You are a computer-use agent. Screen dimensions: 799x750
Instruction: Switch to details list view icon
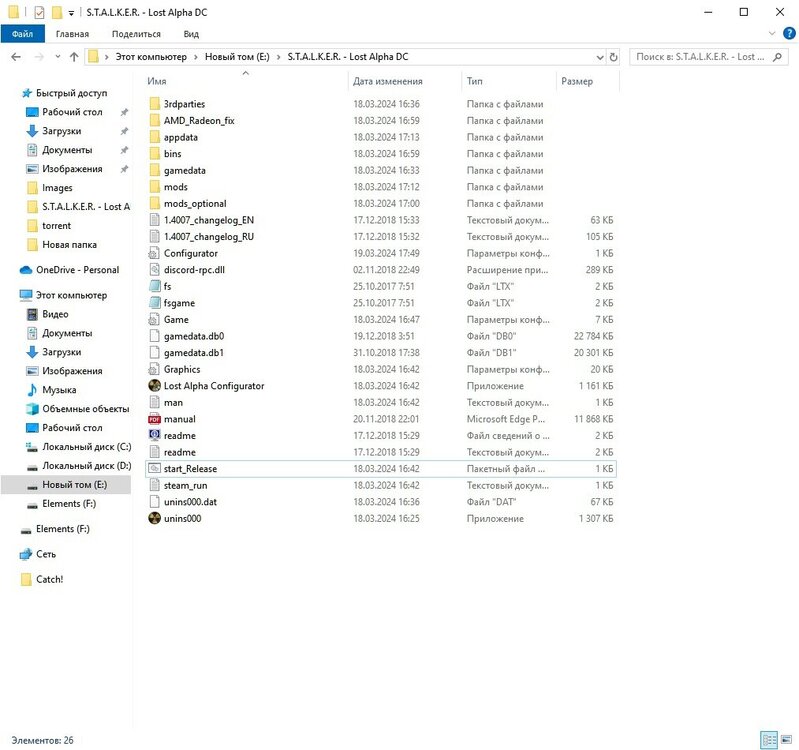[x=768, y=740]
